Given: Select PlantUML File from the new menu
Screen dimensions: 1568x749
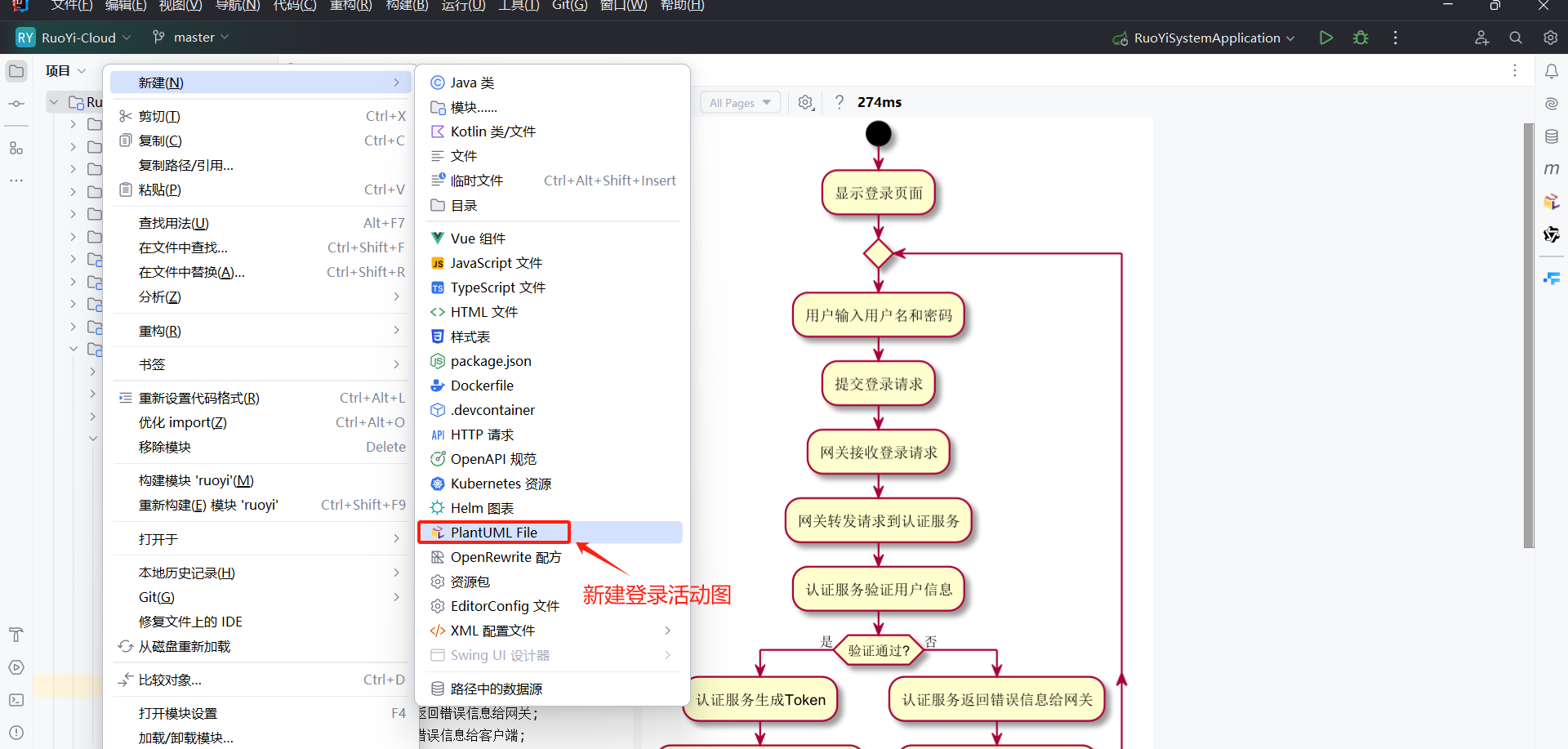Looking at the screenshot, I should point(493,532).
